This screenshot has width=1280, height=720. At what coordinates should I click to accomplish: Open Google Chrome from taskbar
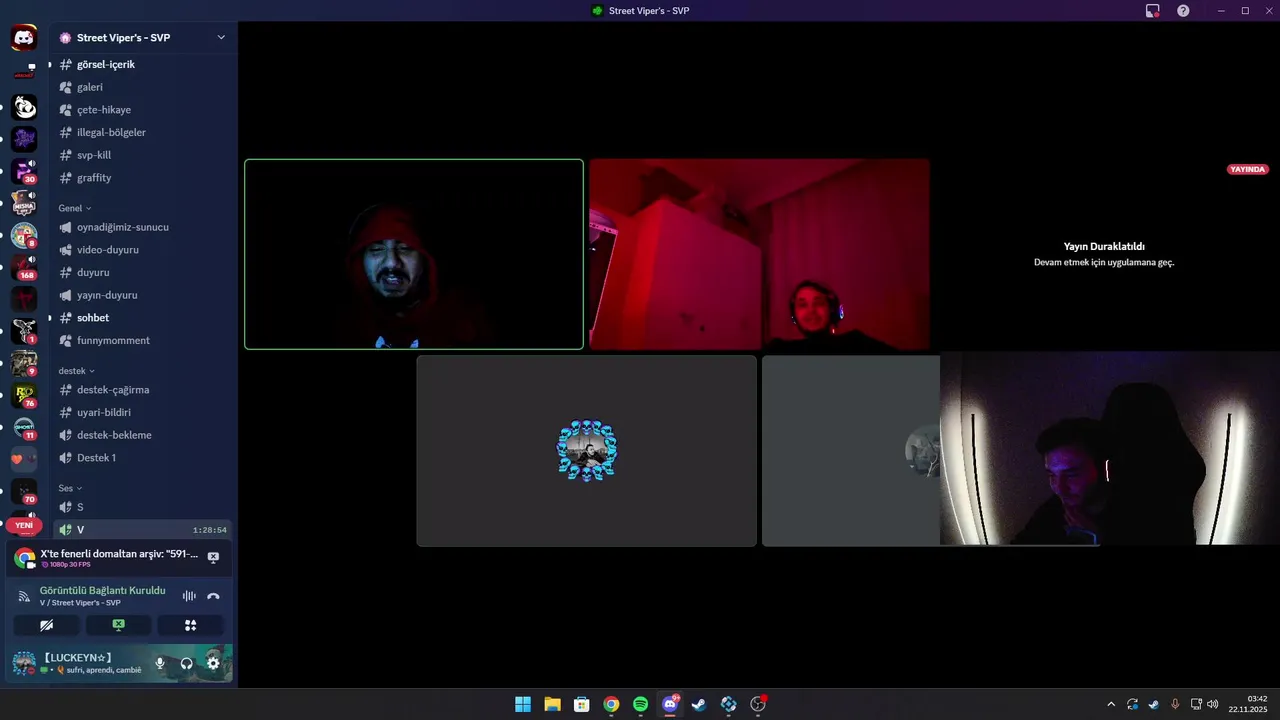point(611,704)
